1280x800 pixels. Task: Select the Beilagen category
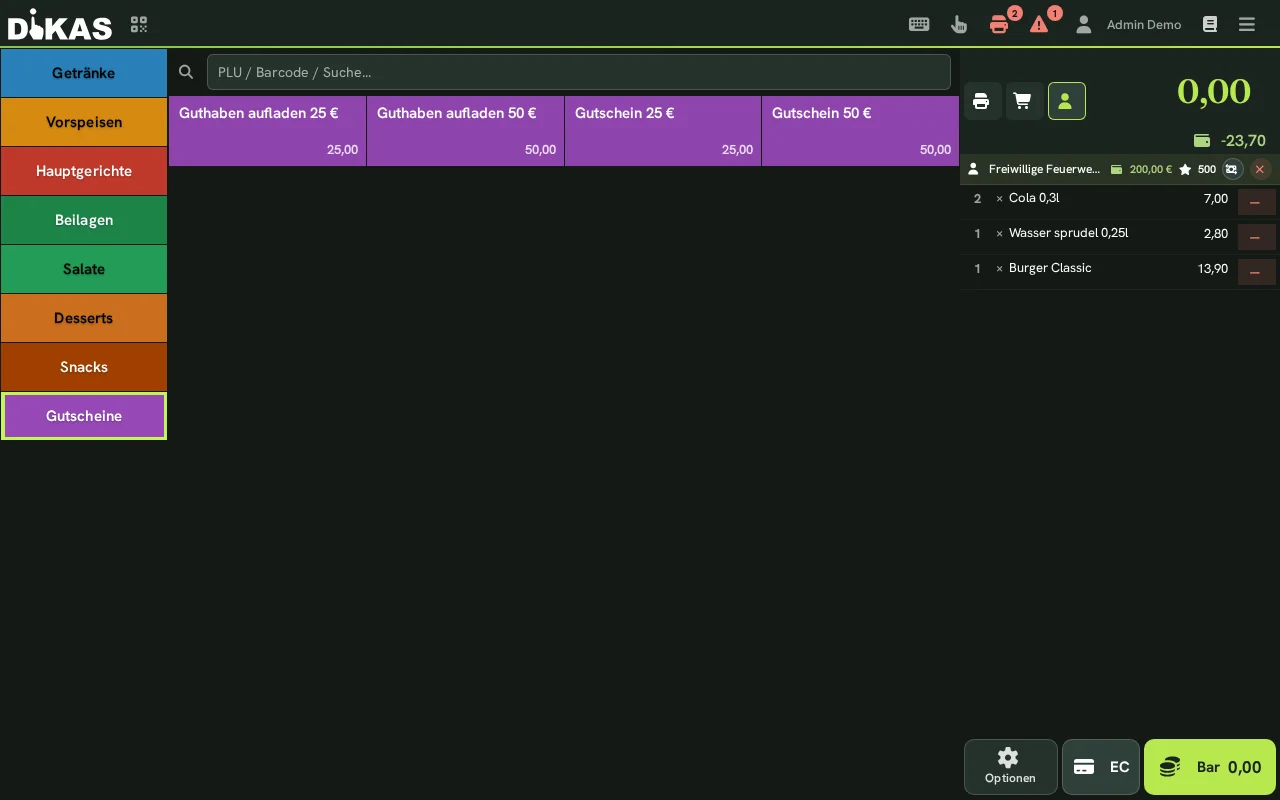click(84, 220)
